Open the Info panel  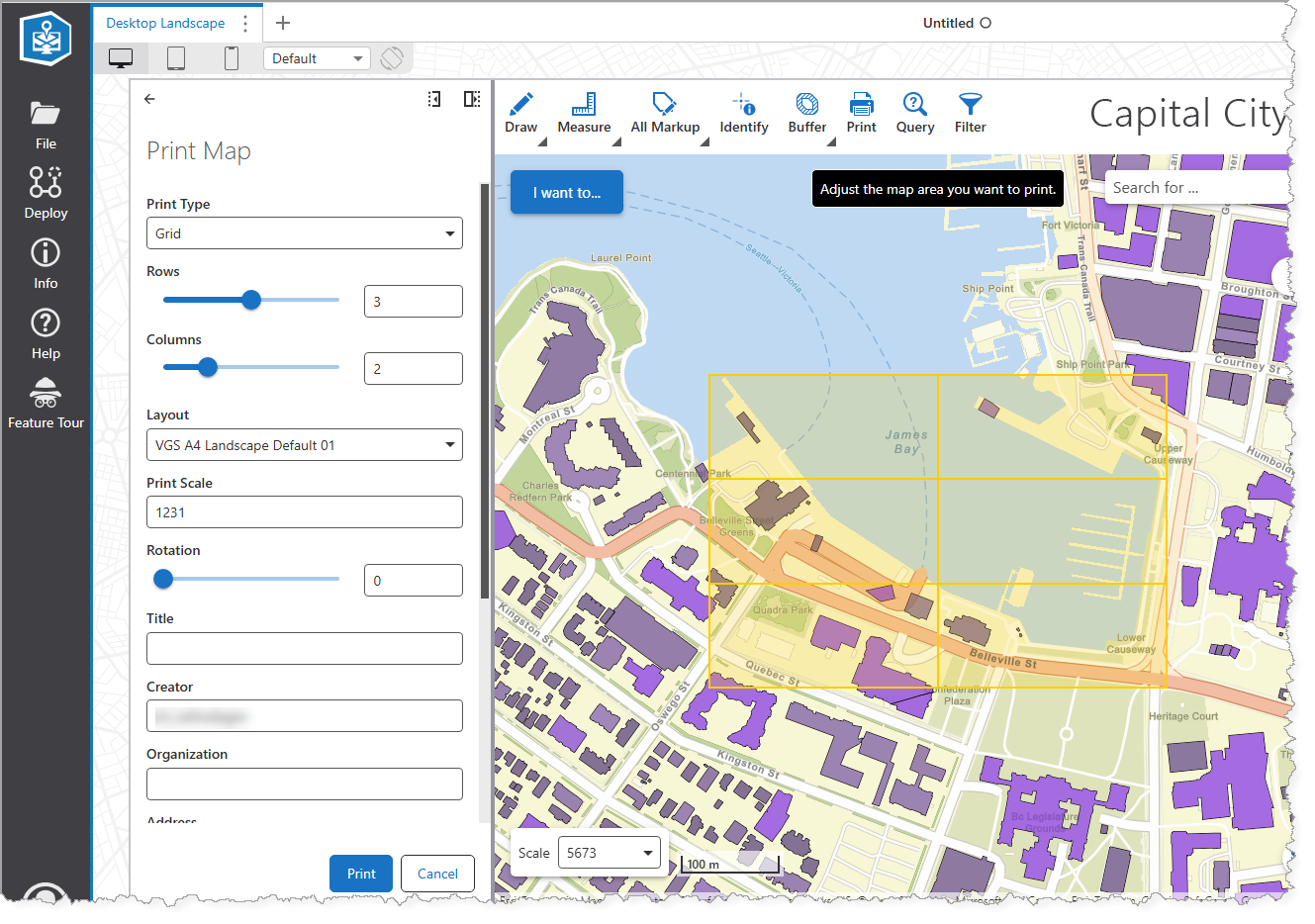[46, 263]
